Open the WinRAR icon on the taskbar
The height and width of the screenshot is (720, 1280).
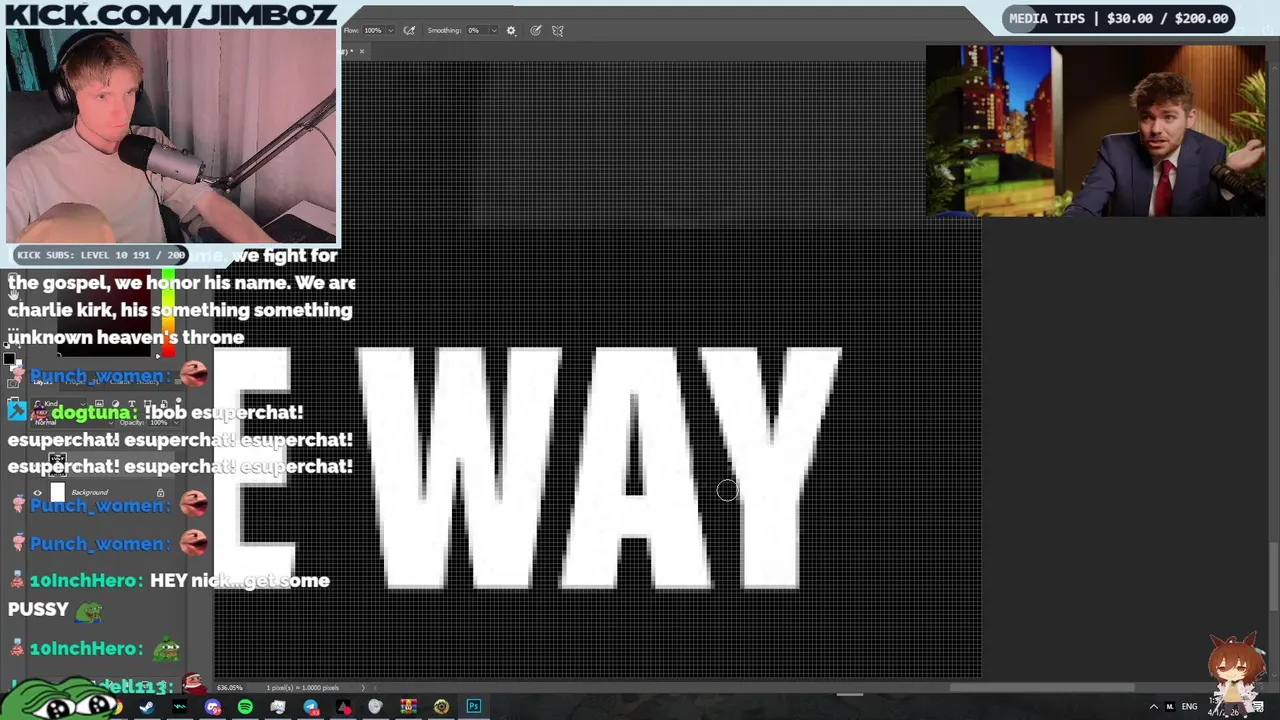point(408,707)
